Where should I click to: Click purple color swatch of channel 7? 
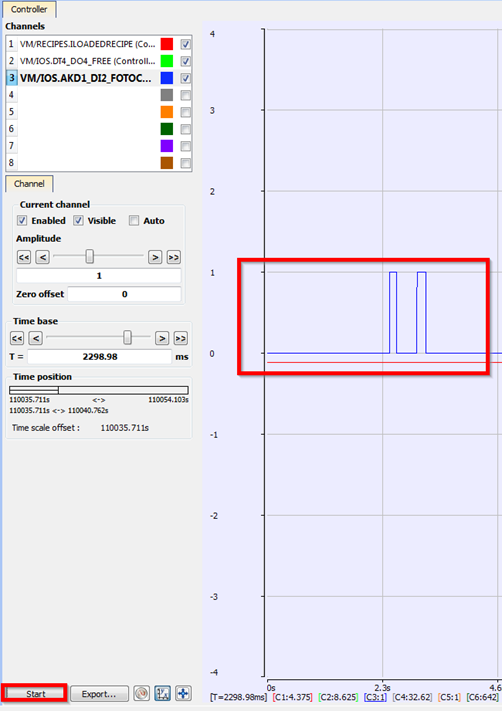pos(167,146)
